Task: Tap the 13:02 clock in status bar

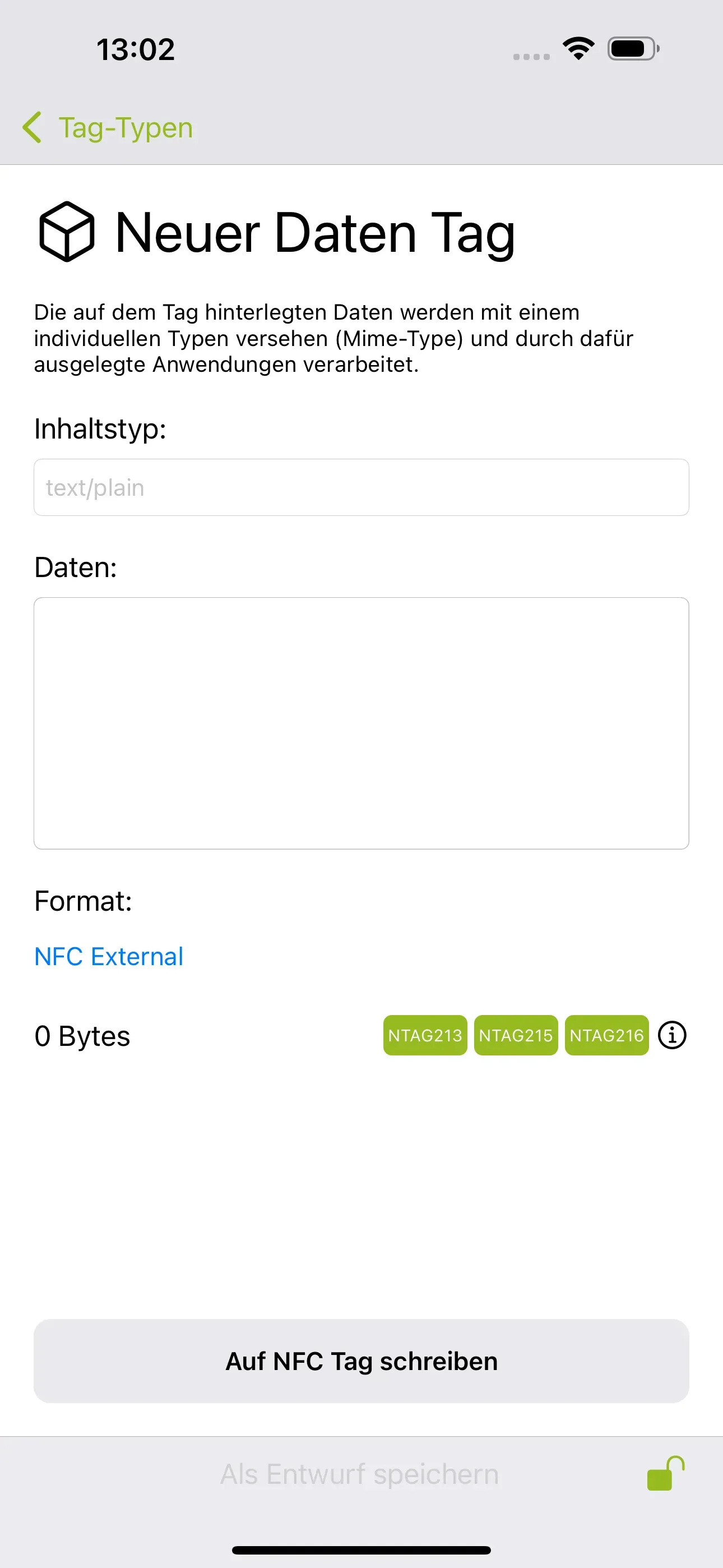Action: coord(136,49)
